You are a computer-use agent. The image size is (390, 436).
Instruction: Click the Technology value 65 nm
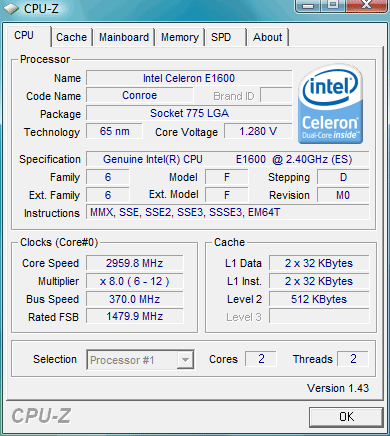(114, 131)
